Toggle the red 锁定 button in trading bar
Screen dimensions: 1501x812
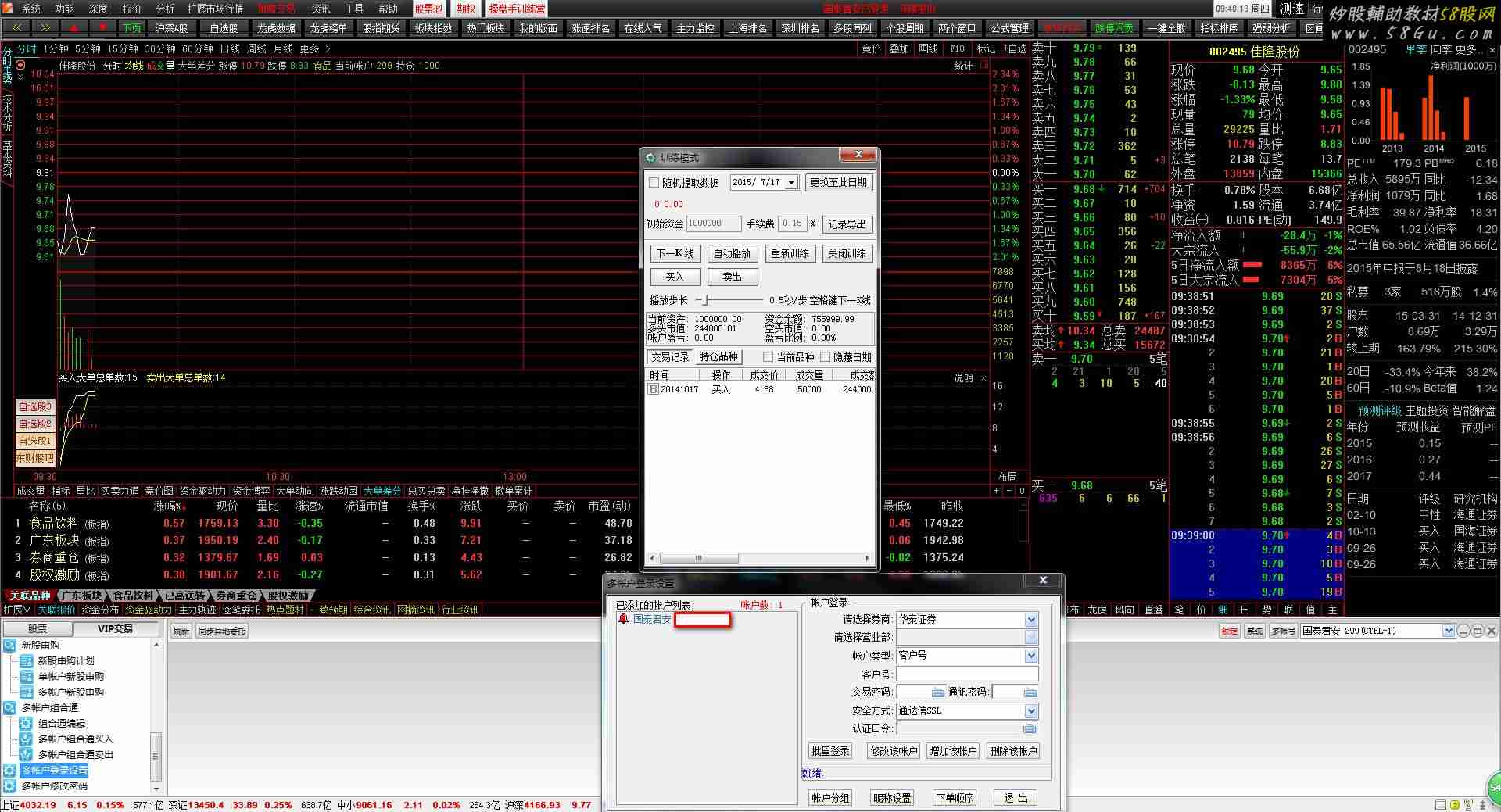(x=1230, y=631)
